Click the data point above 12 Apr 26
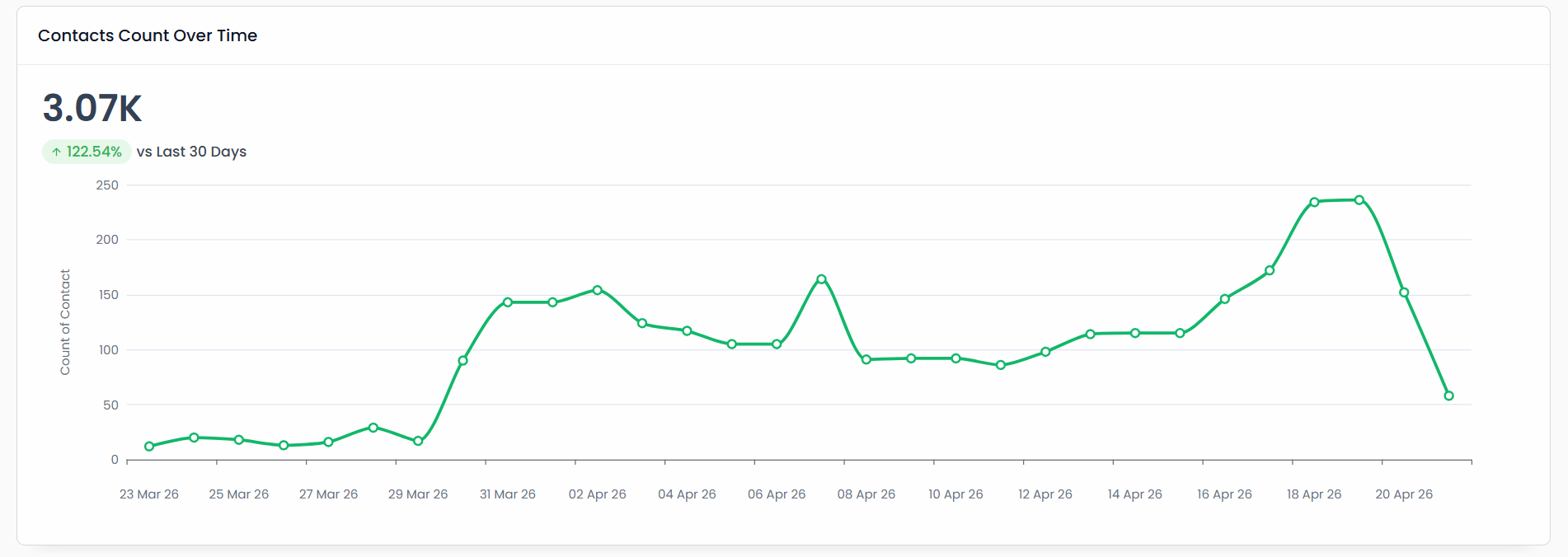This screenshot has height=557, width=1568. (1045, 352)
